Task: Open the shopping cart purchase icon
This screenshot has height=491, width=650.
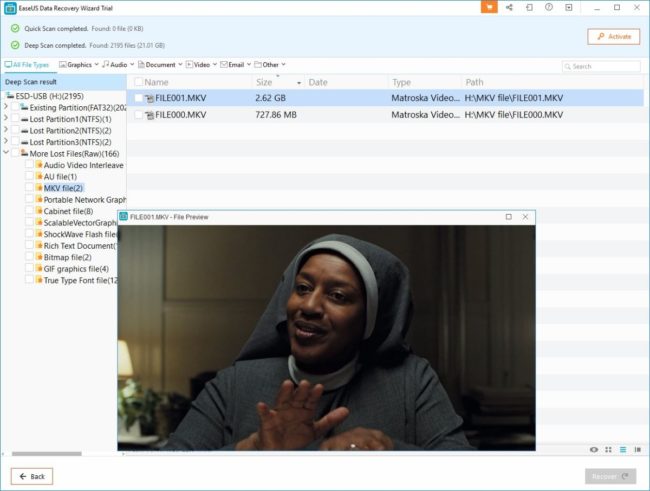Action: click(489, 7)
